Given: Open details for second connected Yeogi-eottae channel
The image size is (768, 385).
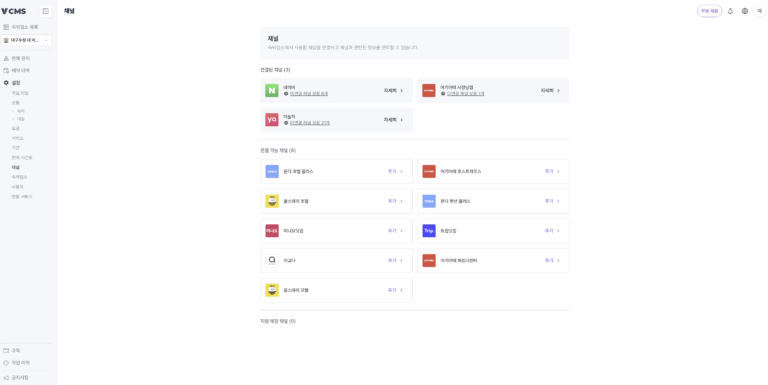Looking at the screenshot, I should point(551,91).
